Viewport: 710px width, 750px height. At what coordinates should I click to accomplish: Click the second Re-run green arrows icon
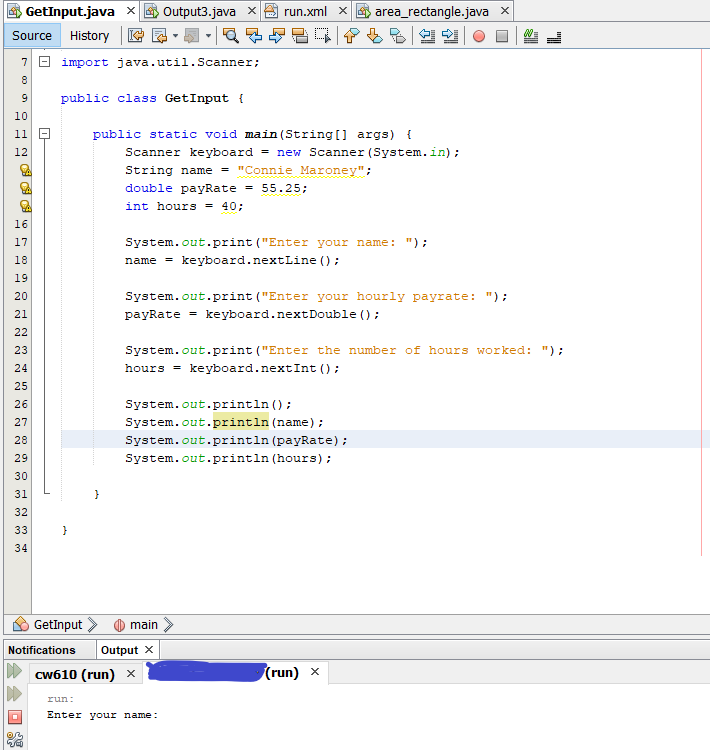(x=15, y=694)
